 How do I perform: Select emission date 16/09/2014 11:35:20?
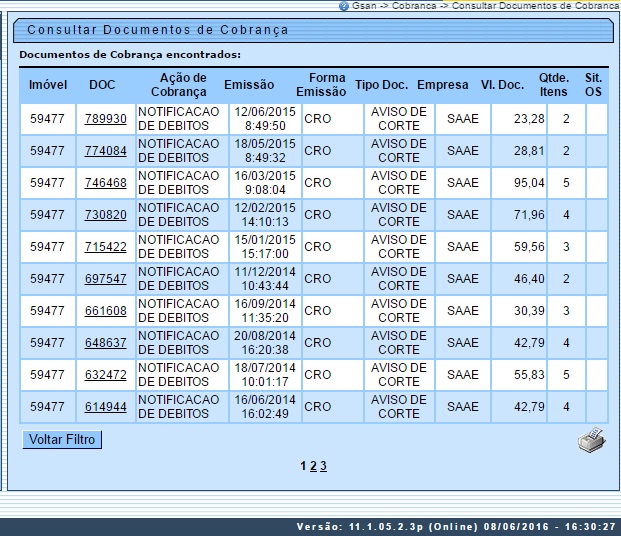[x=265, y=311]
